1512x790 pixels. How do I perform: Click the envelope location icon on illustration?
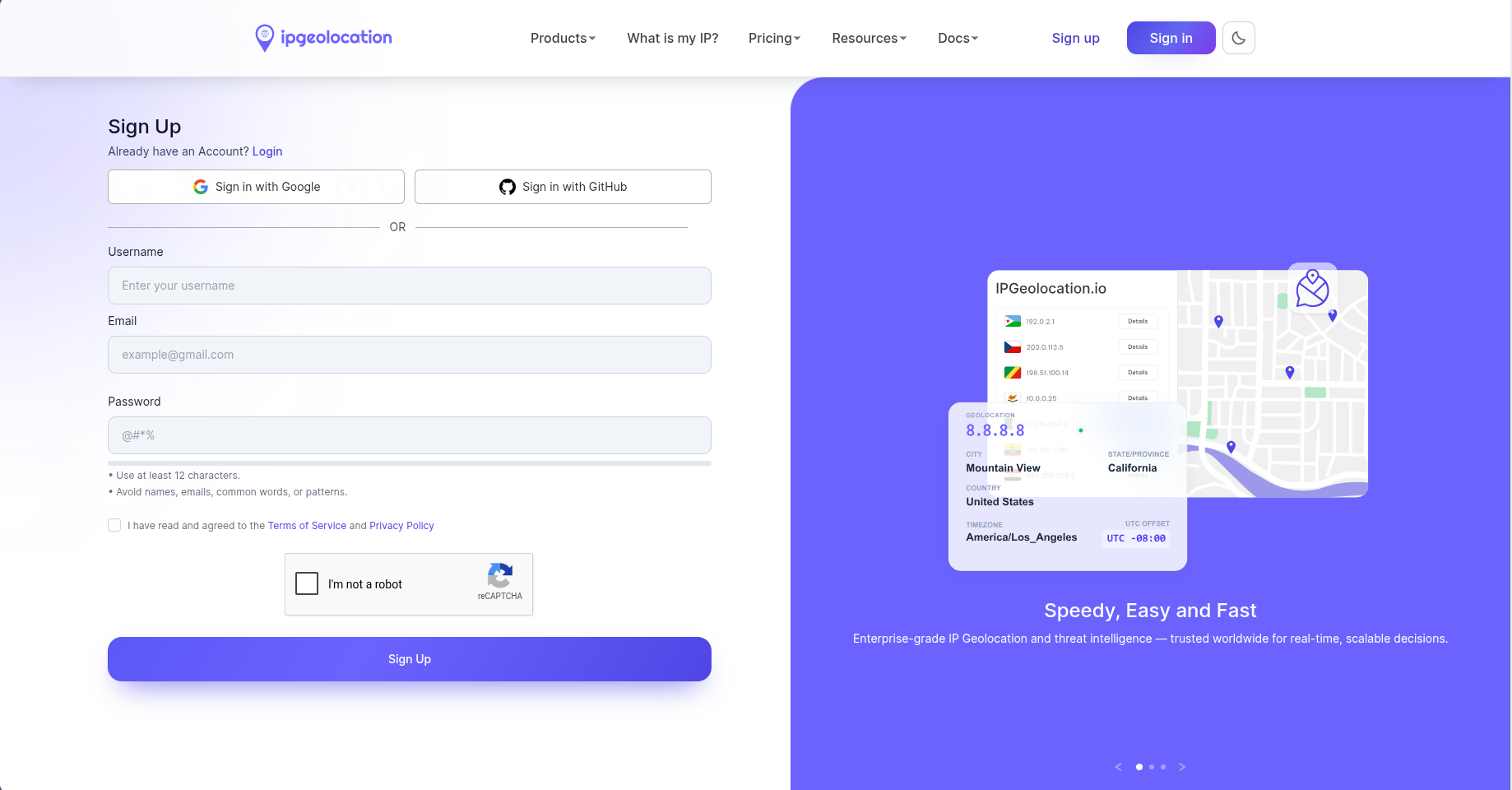[1312, 288]
